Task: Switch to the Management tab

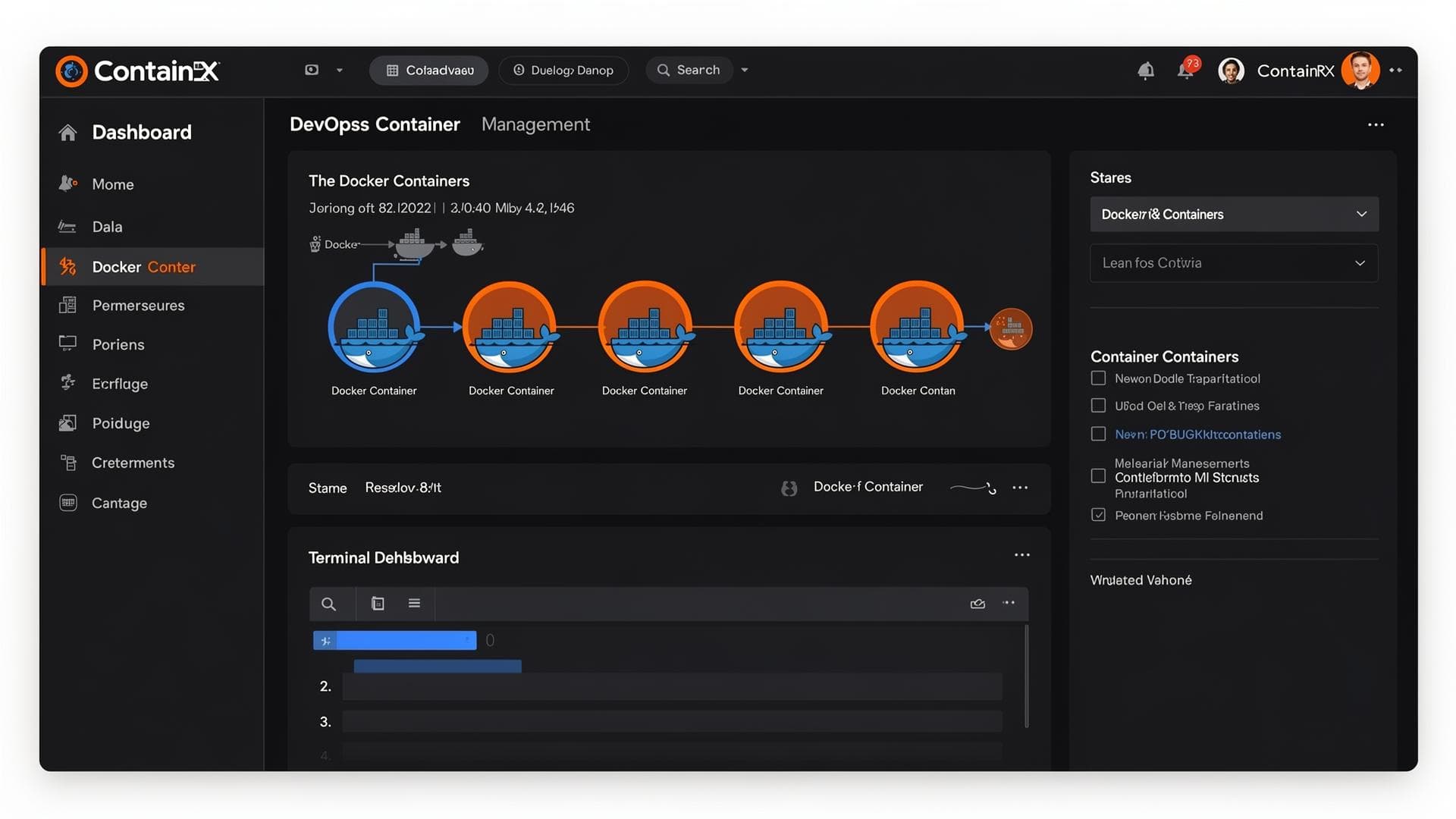Action: pyautogui.click(x=535, y=124)
